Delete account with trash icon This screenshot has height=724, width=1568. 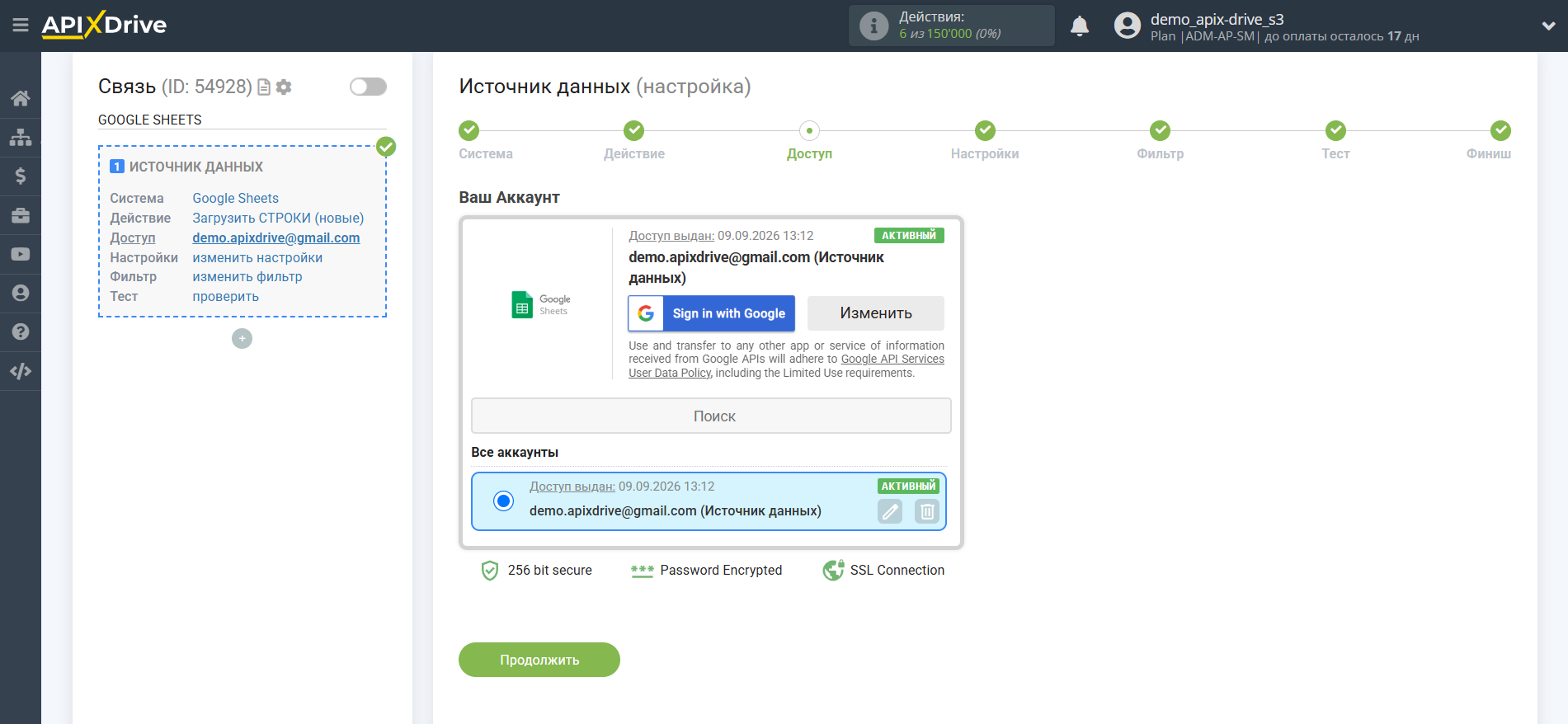tap(927, 511)
